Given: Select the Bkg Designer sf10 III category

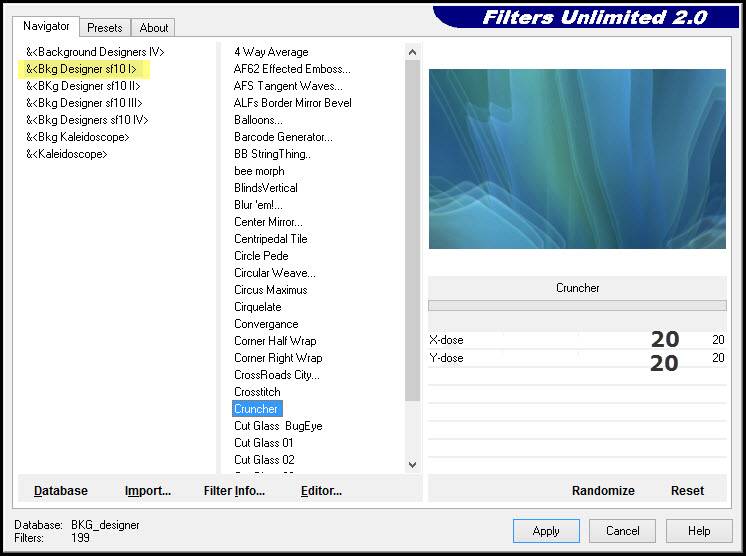Looking at the screenshot, I should [84, 103].
